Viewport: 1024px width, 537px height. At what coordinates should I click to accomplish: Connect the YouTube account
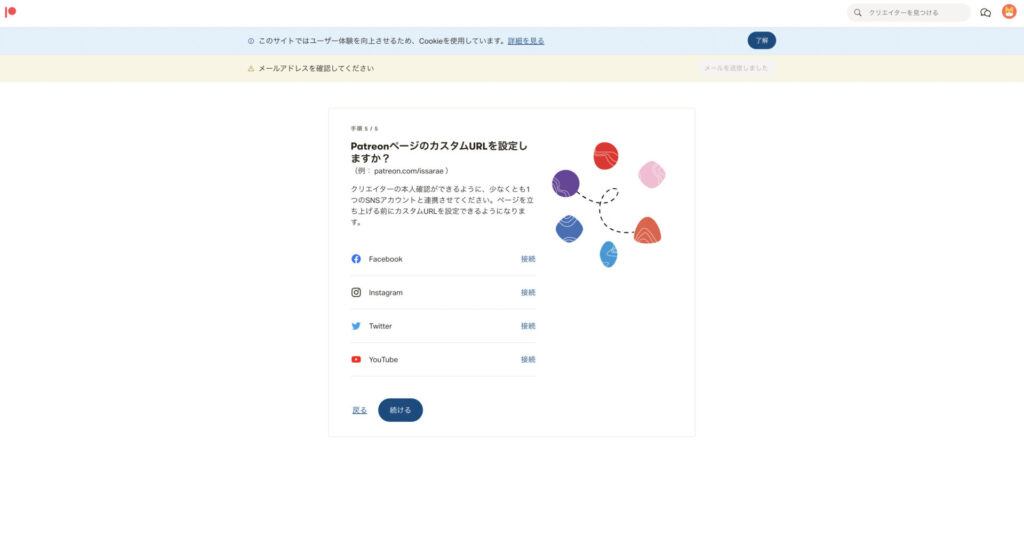(528, 359)
